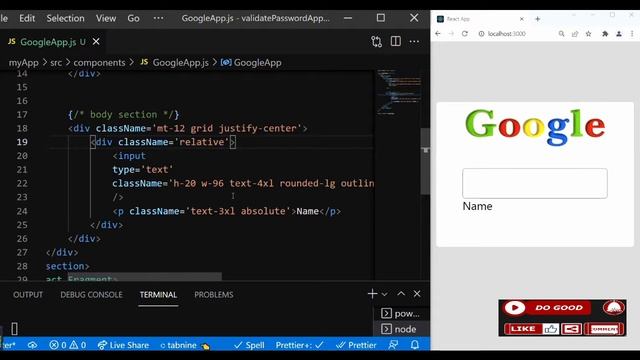Click the editor vertical scrollbar
Image resolution: width=640 pixels, height=360 pixels.
pyautogui.click(x=425, y=161)
